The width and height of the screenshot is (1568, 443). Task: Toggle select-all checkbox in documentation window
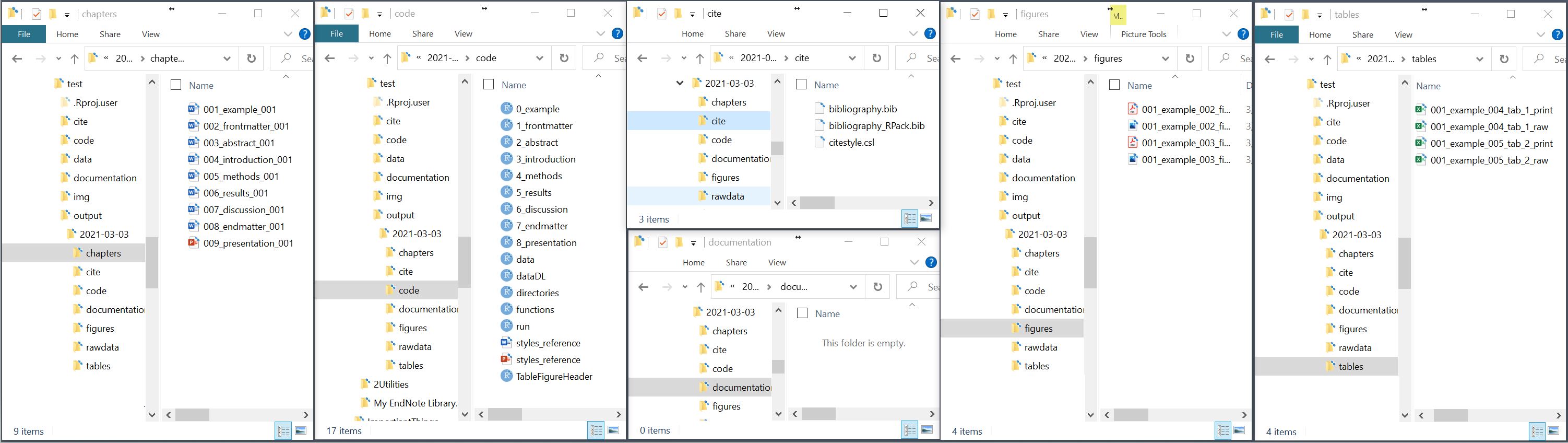pos(802,313)
